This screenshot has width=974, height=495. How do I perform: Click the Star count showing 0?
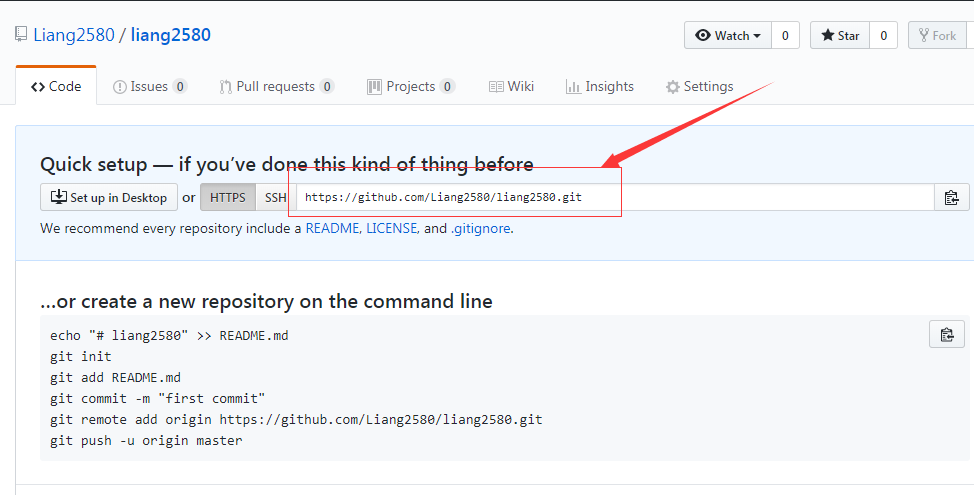pos(883,35)
